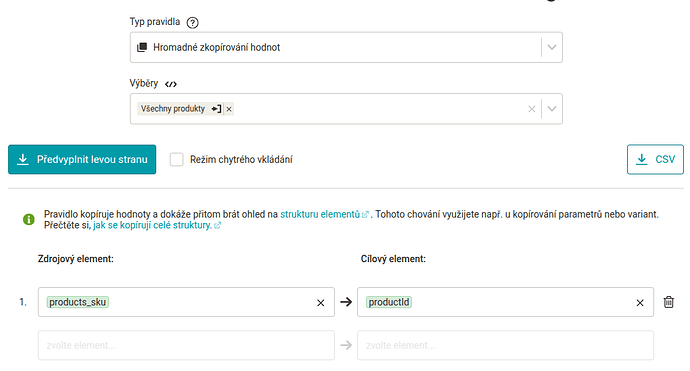Enable Režim chytrého vkládání checkbox
The height and width of the screenshot is (371, 690).
tap(176, 159)
